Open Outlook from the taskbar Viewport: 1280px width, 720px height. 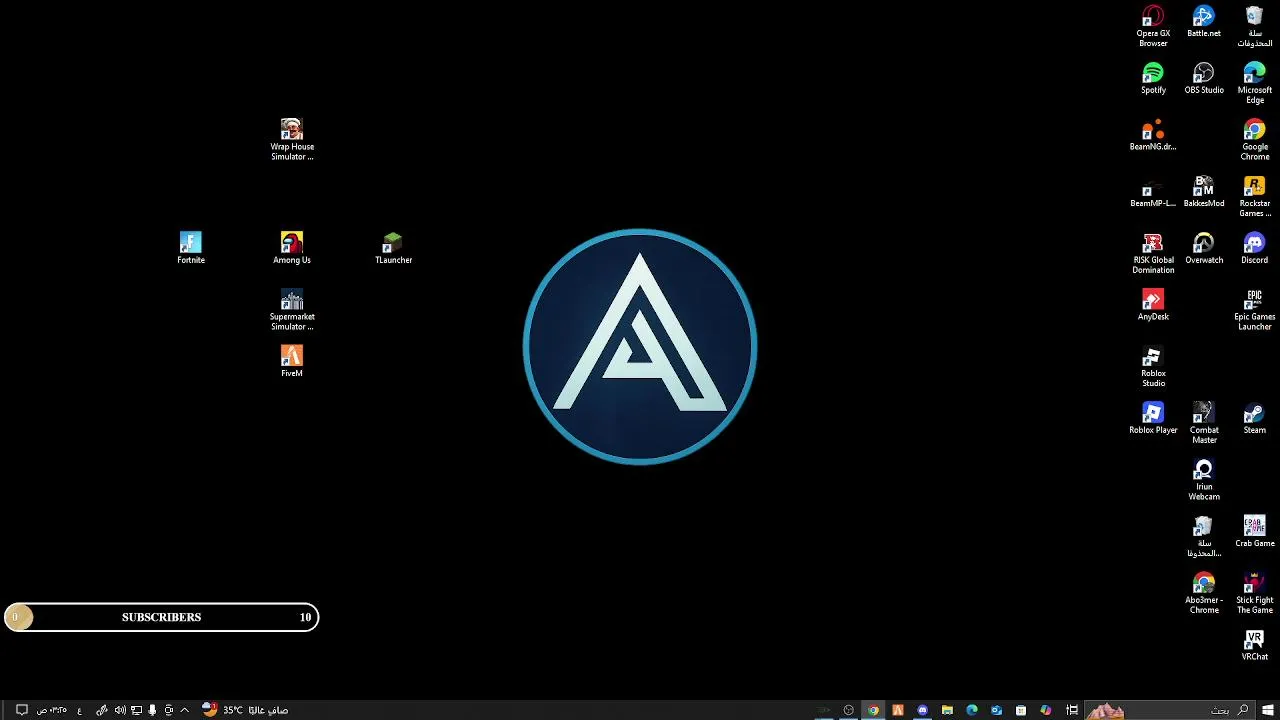[x=996, y=710]
